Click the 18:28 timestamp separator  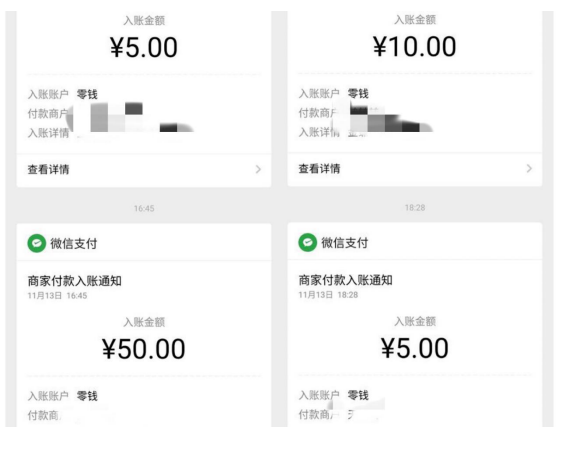pos(415,208)
